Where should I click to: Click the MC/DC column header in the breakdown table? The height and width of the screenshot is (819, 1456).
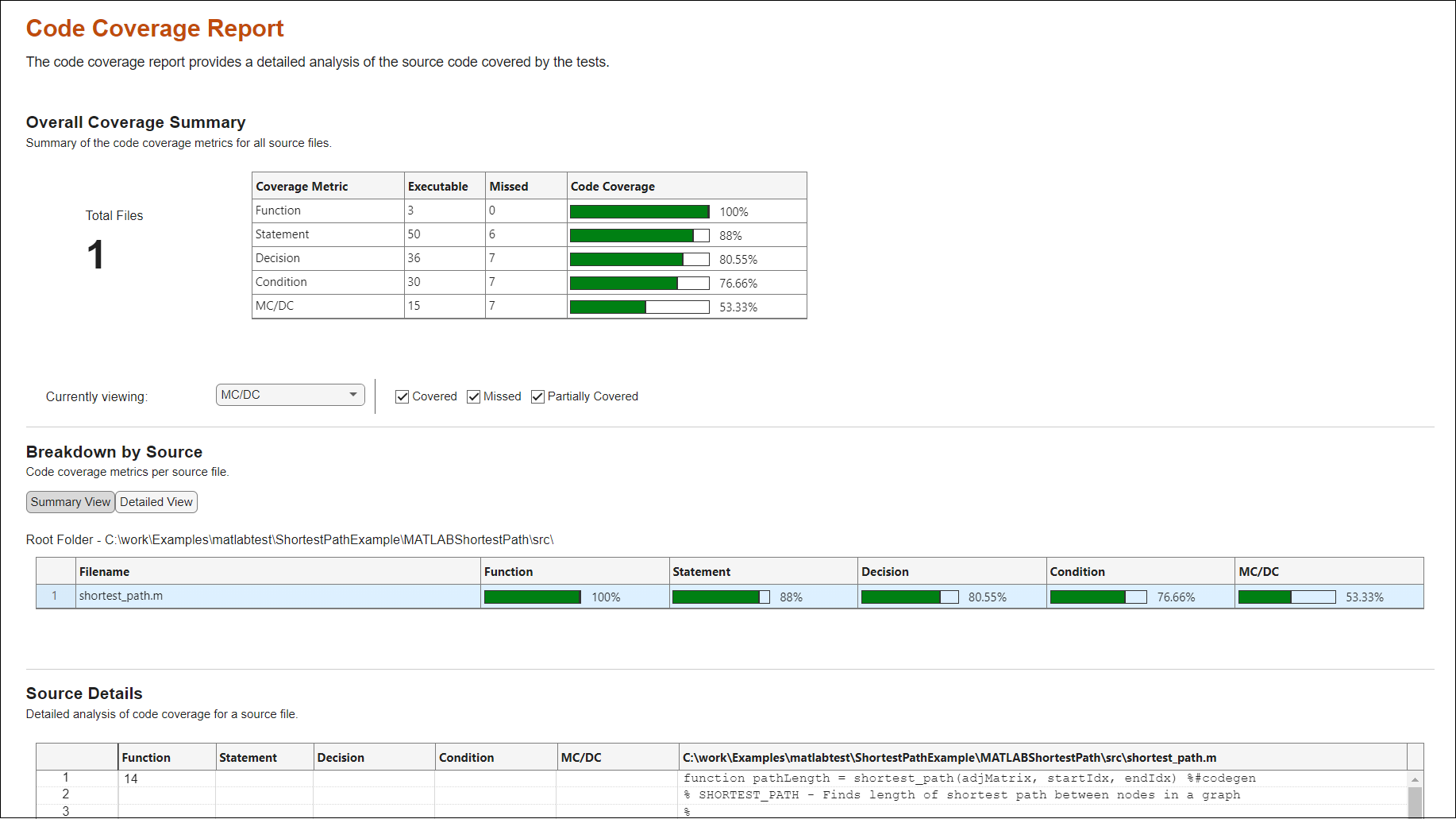(1257, 571)
